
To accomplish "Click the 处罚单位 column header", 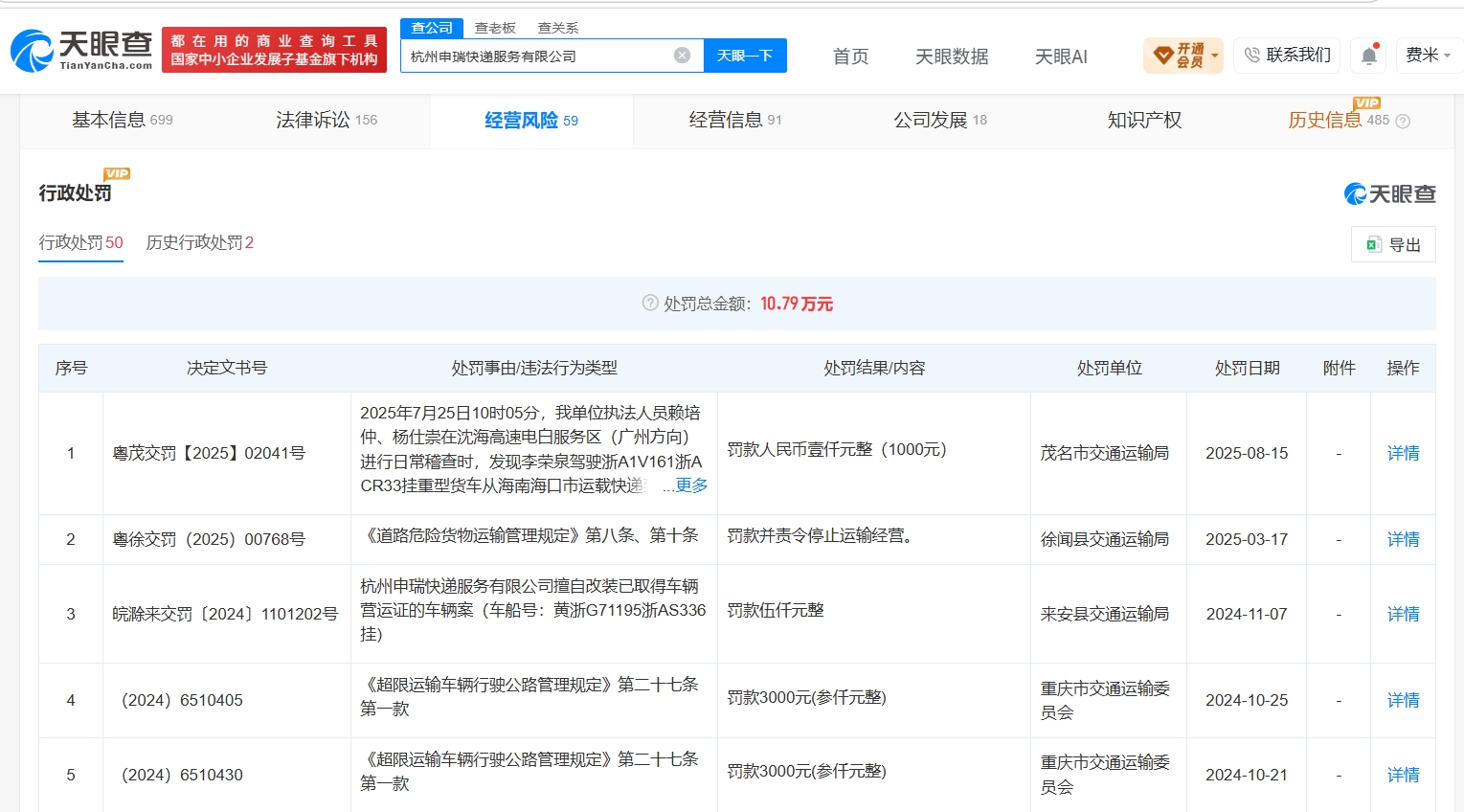I will (x=1109, y=368).
